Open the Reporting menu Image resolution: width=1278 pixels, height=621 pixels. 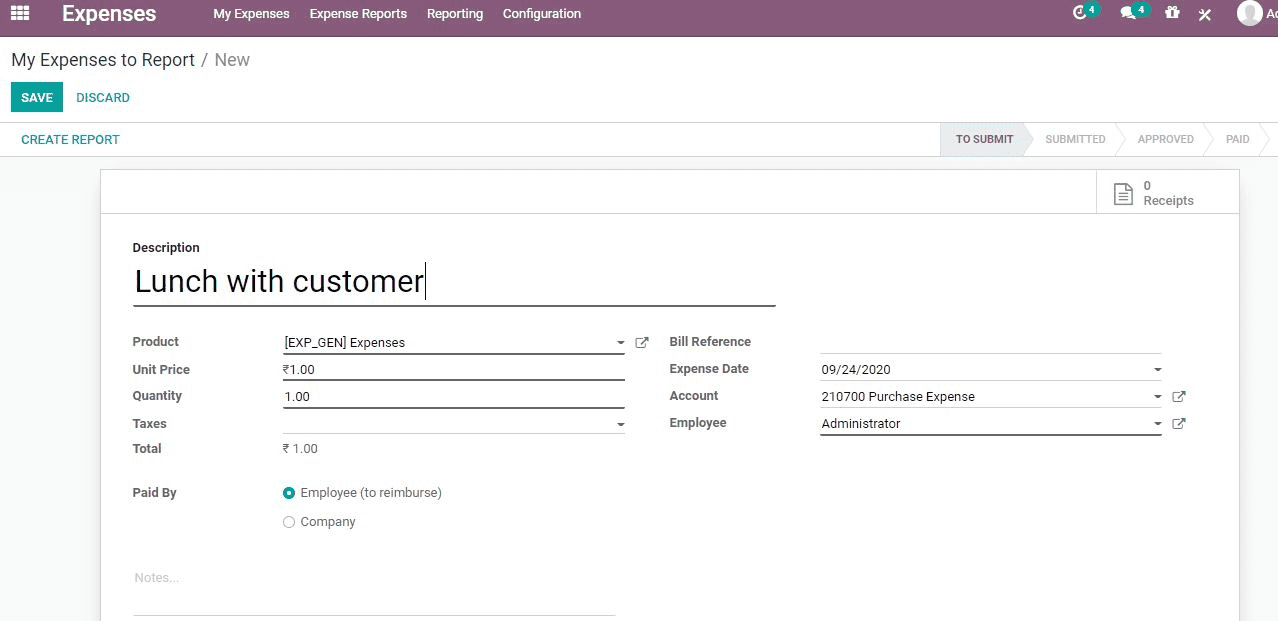coord(455,14)
